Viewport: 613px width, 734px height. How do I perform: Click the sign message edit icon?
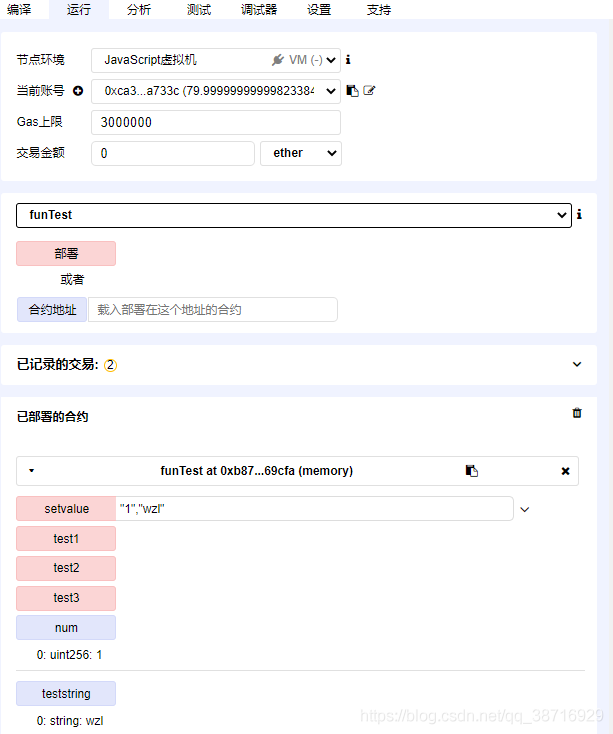(369, 91)
